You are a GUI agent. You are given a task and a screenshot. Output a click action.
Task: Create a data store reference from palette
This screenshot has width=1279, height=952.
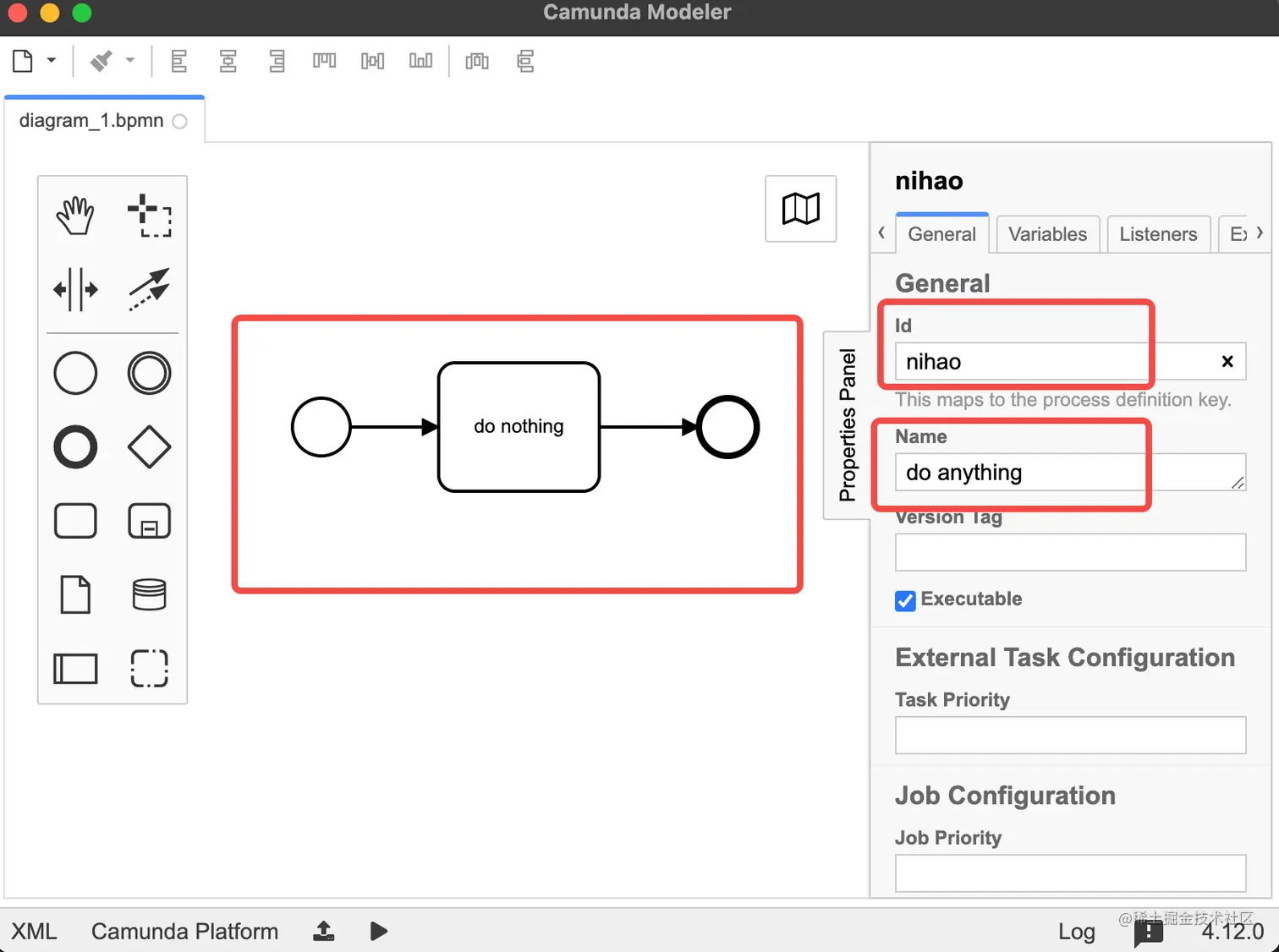149,594
